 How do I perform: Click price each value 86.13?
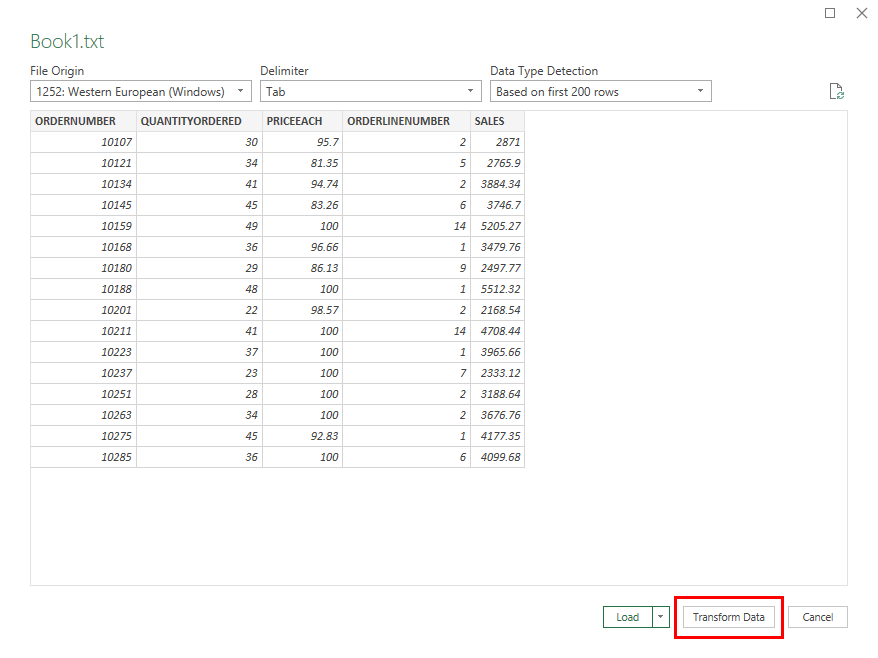coord(302,268)
